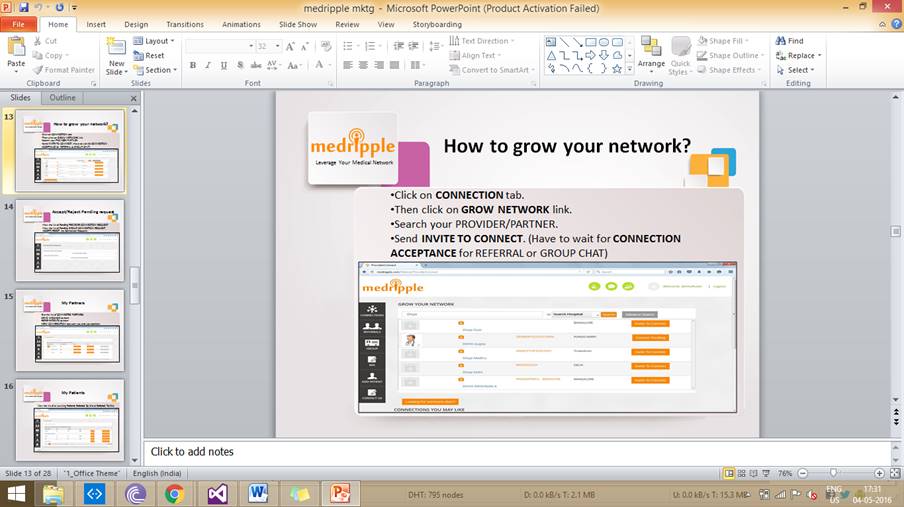This screenshot has width=904, height=507.
Task: Switch to Slide Sorter view in status bar
Action: click(x=743, y=473)
